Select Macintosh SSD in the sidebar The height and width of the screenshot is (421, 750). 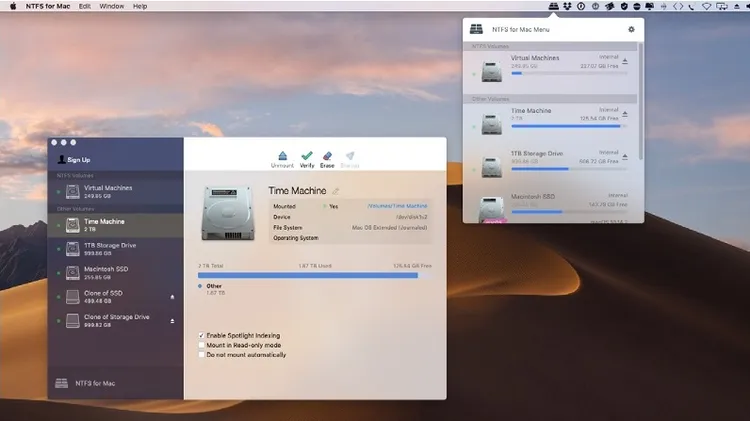(115, 273)
